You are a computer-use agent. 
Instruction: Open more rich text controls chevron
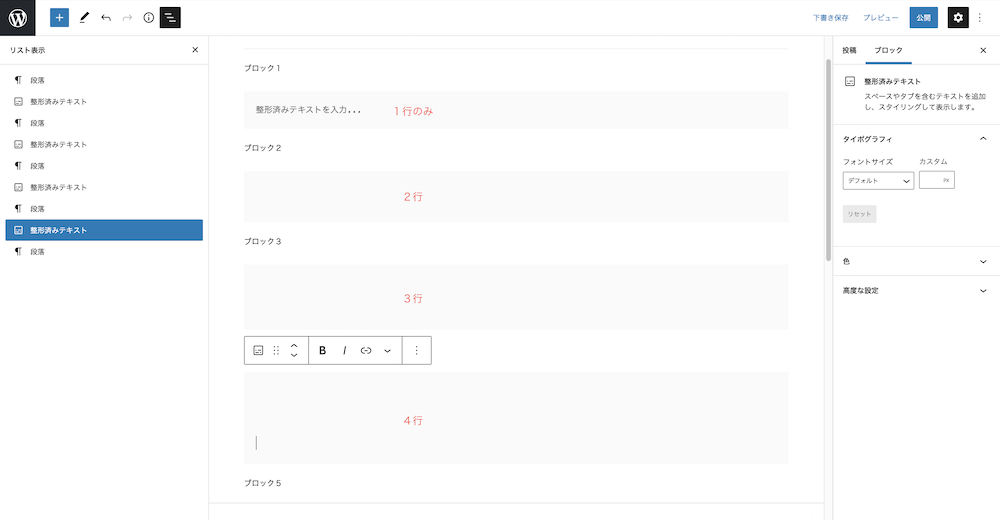coord(387,350)
